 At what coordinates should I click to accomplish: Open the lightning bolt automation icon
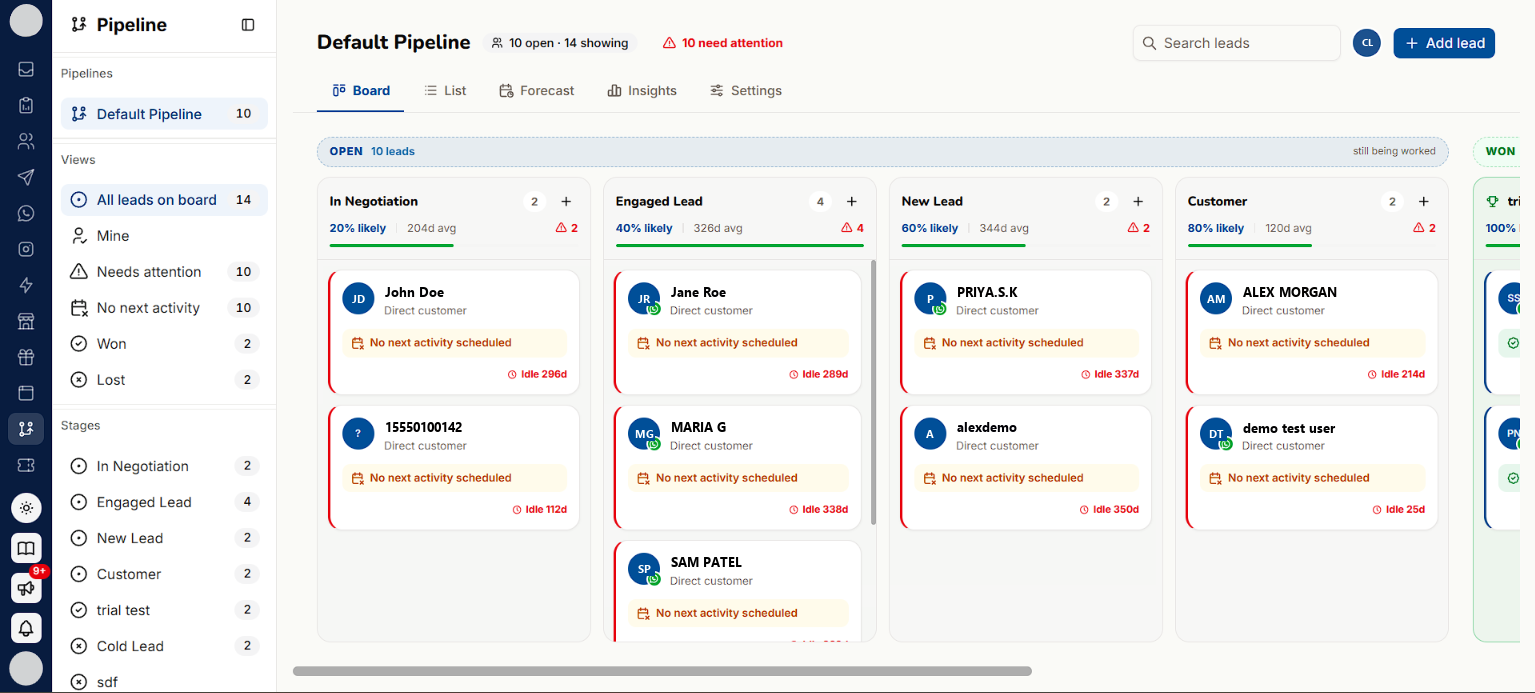pyautogui.click(x=26, y=285)
